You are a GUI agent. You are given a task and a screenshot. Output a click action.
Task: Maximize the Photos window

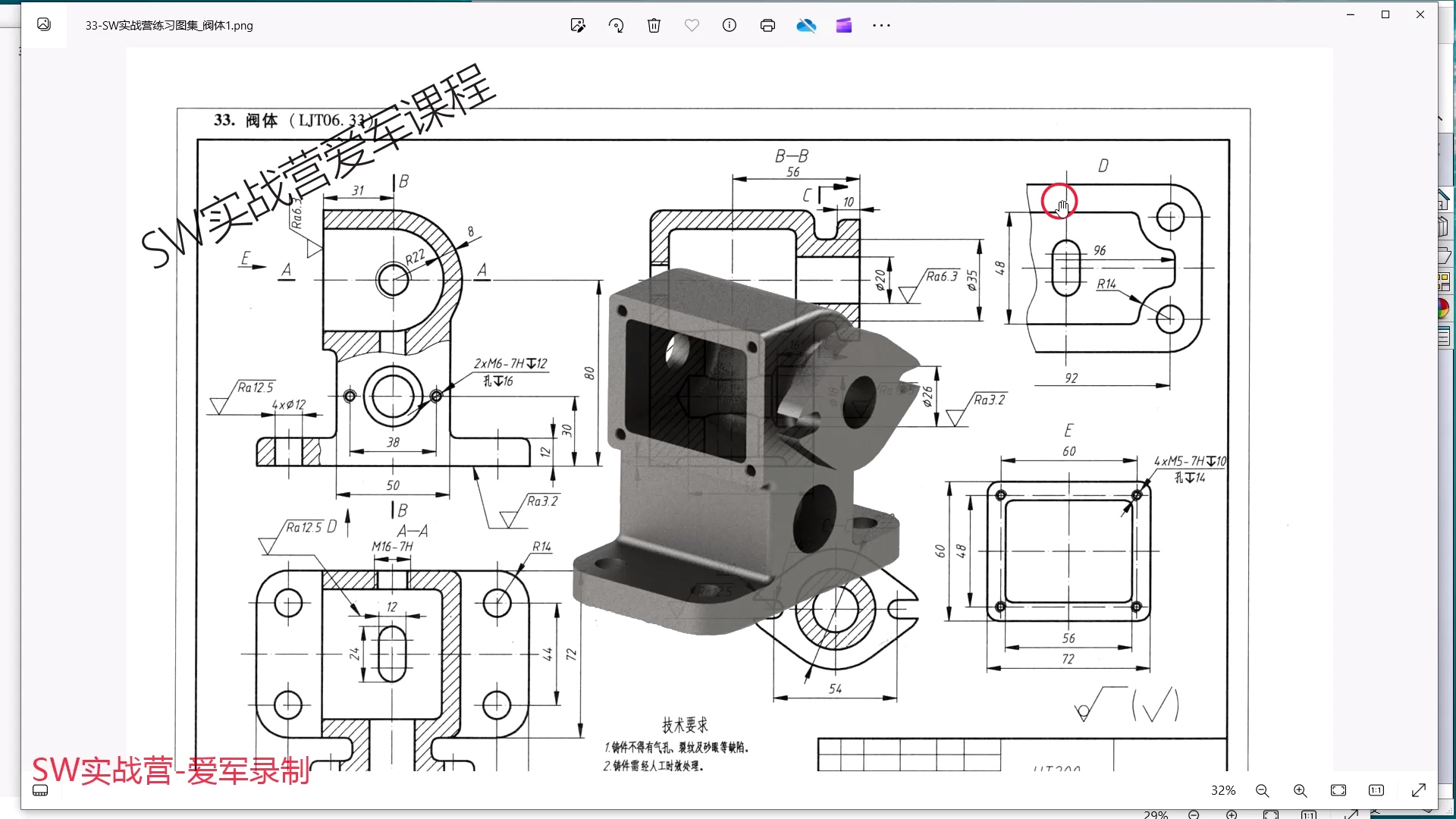pyautogui.click(x=1385, y=14)
